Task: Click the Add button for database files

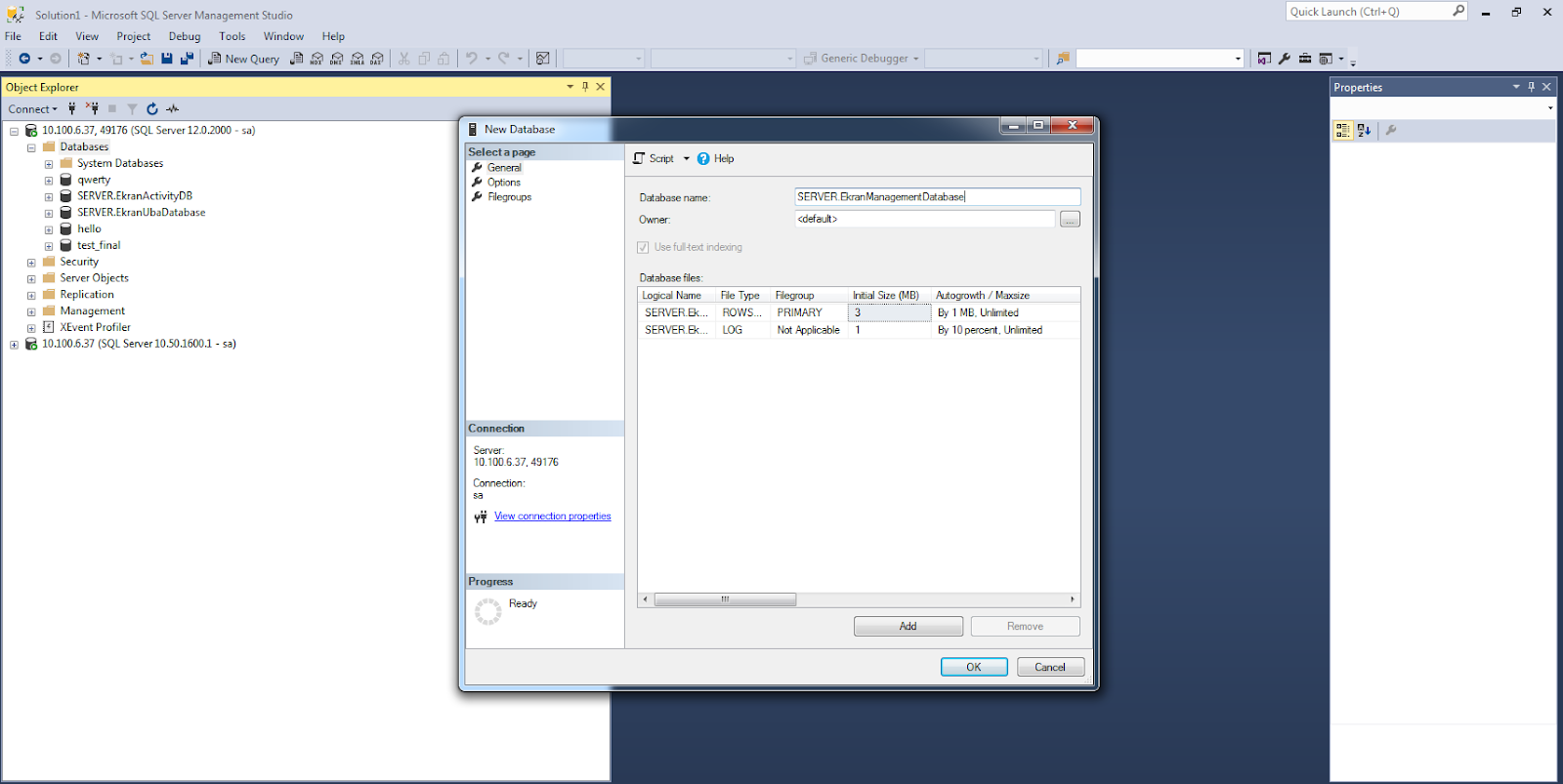Action: pos(908,626)
